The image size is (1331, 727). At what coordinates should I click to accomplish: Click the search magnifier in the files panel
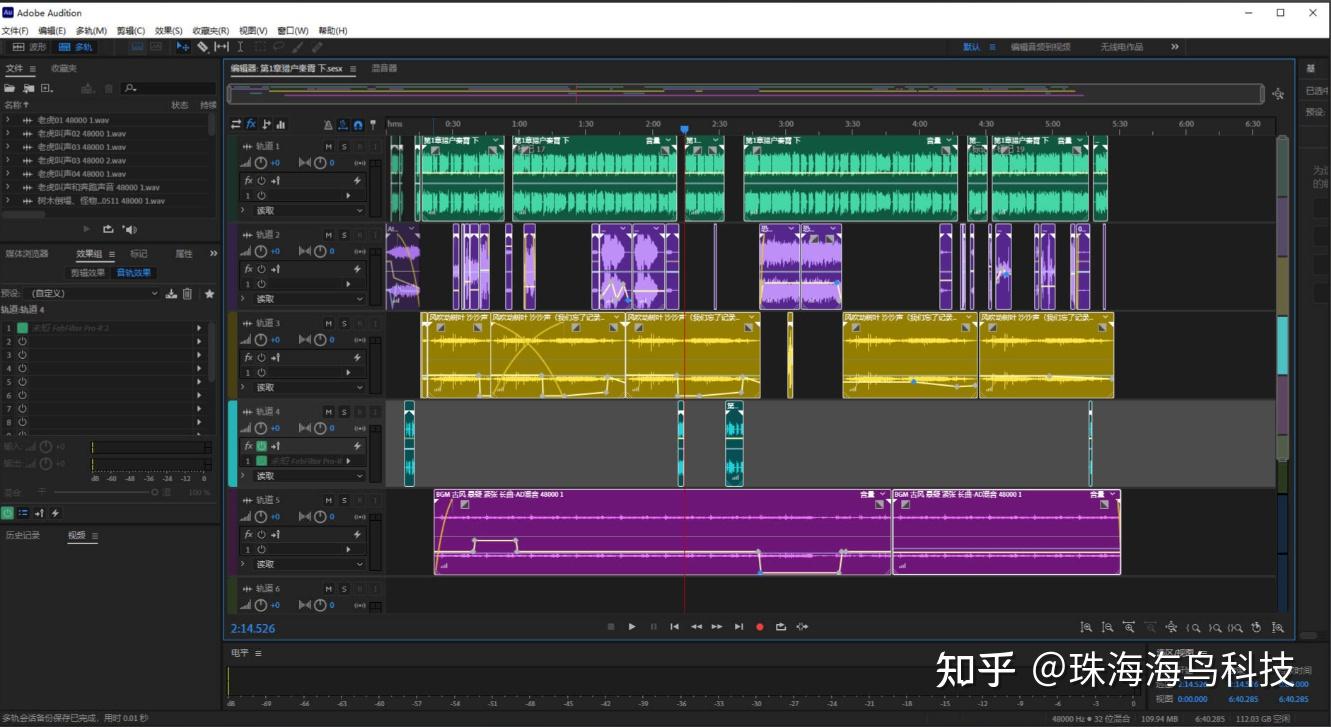(x=128, y=88)
